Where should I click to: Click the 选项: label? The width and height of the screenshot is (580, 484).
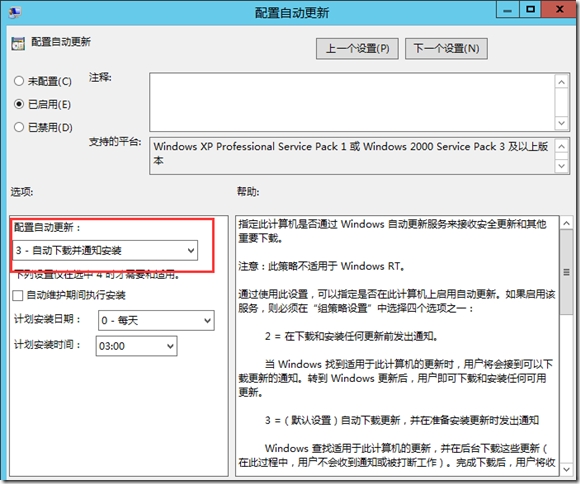click(x=22, y=192)
